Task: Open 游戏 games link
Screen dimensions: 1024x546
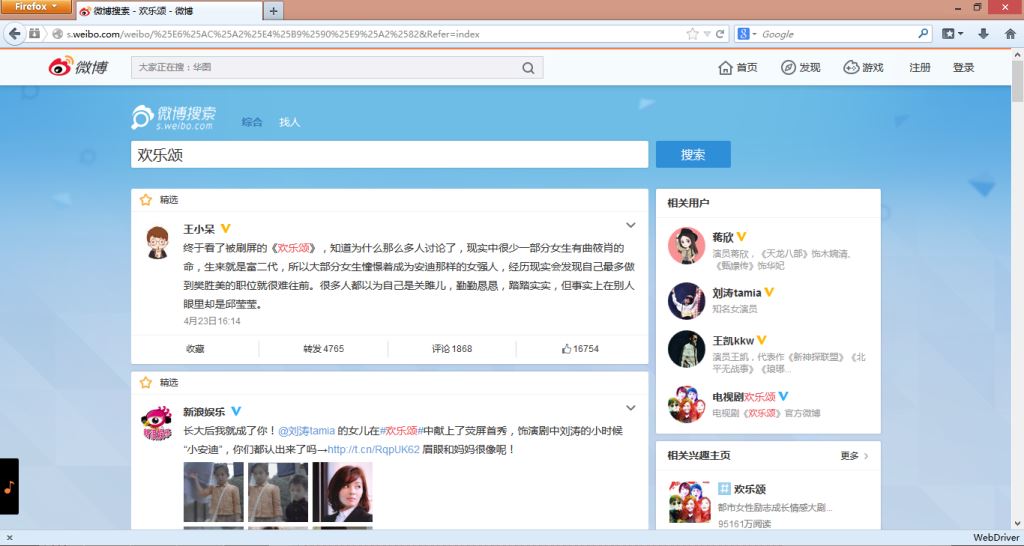Action: click(863, 67)
